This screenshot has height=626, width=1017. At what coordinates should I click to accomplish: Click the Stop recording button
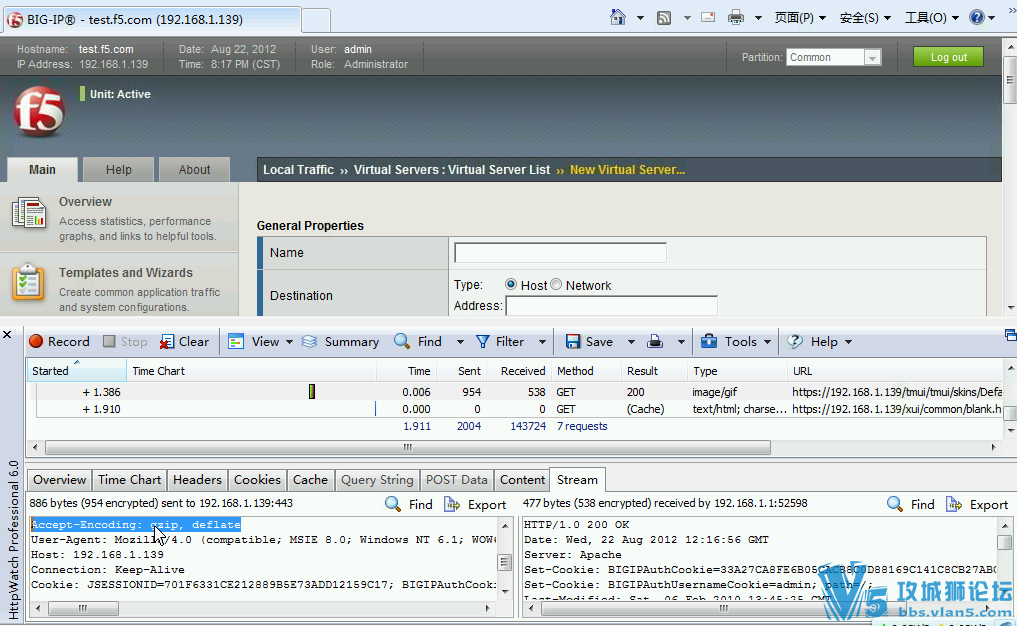(x=125, y=342)
